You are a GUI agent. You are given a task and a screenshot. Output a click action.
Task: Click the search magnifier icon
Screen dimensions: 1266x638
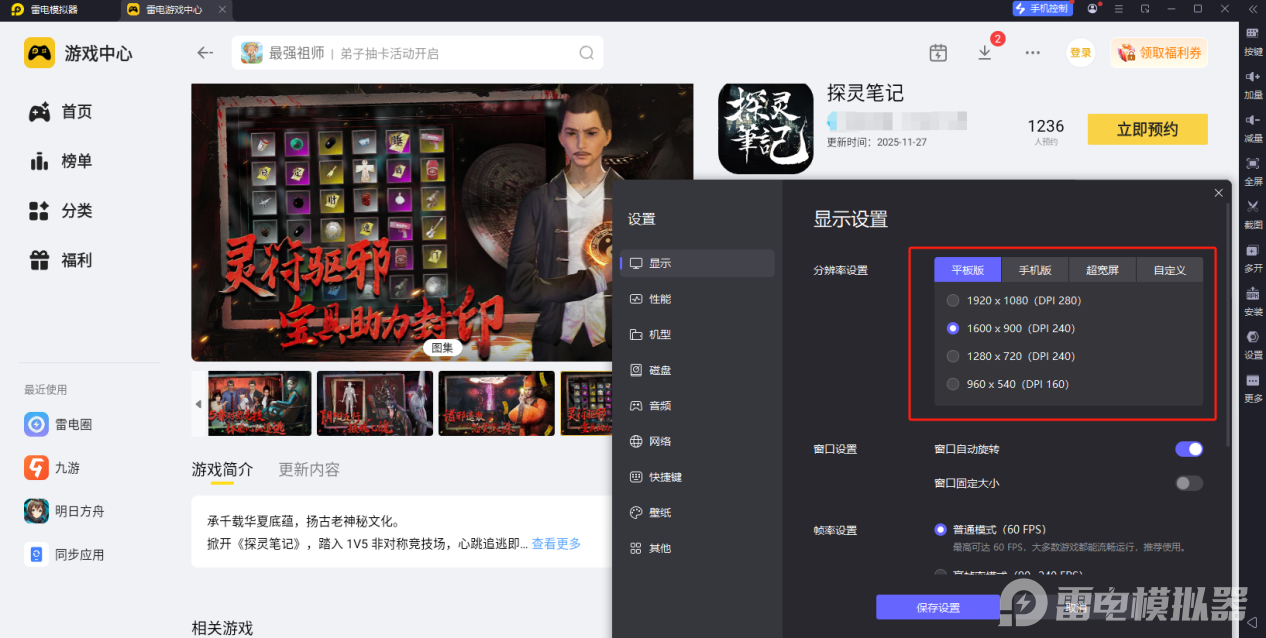(x=586, y=53)
